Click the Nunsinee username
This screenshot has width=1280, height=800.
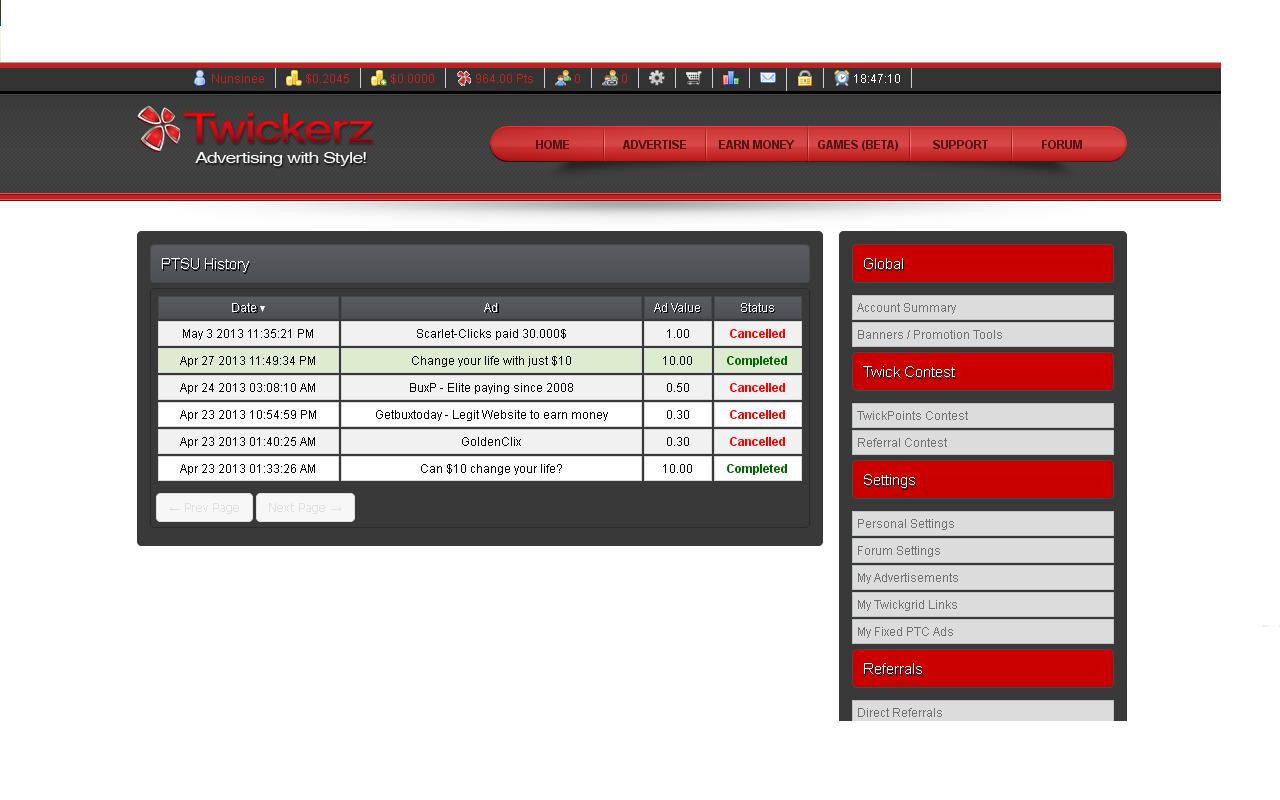point(238,79)
